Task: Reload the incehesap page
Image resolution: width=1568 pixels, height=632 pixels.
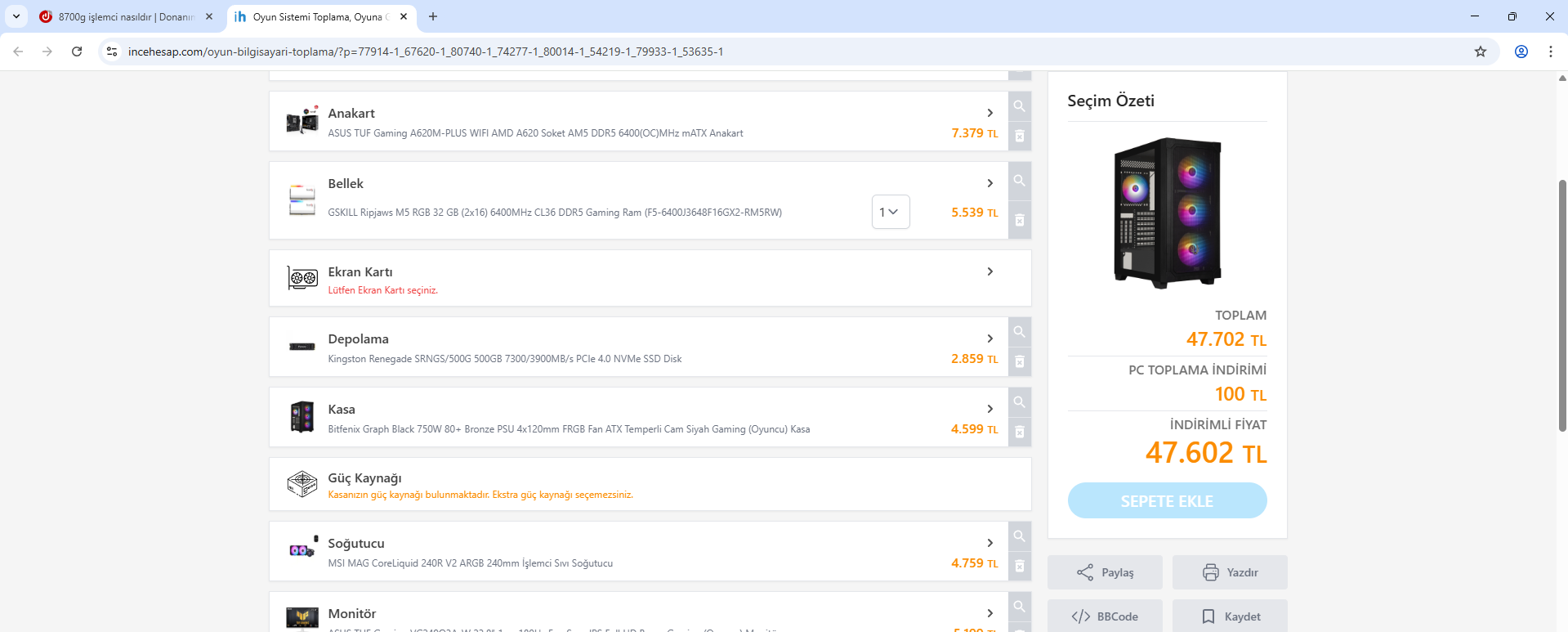Action: pyautogui.click(x=77, y=52)
